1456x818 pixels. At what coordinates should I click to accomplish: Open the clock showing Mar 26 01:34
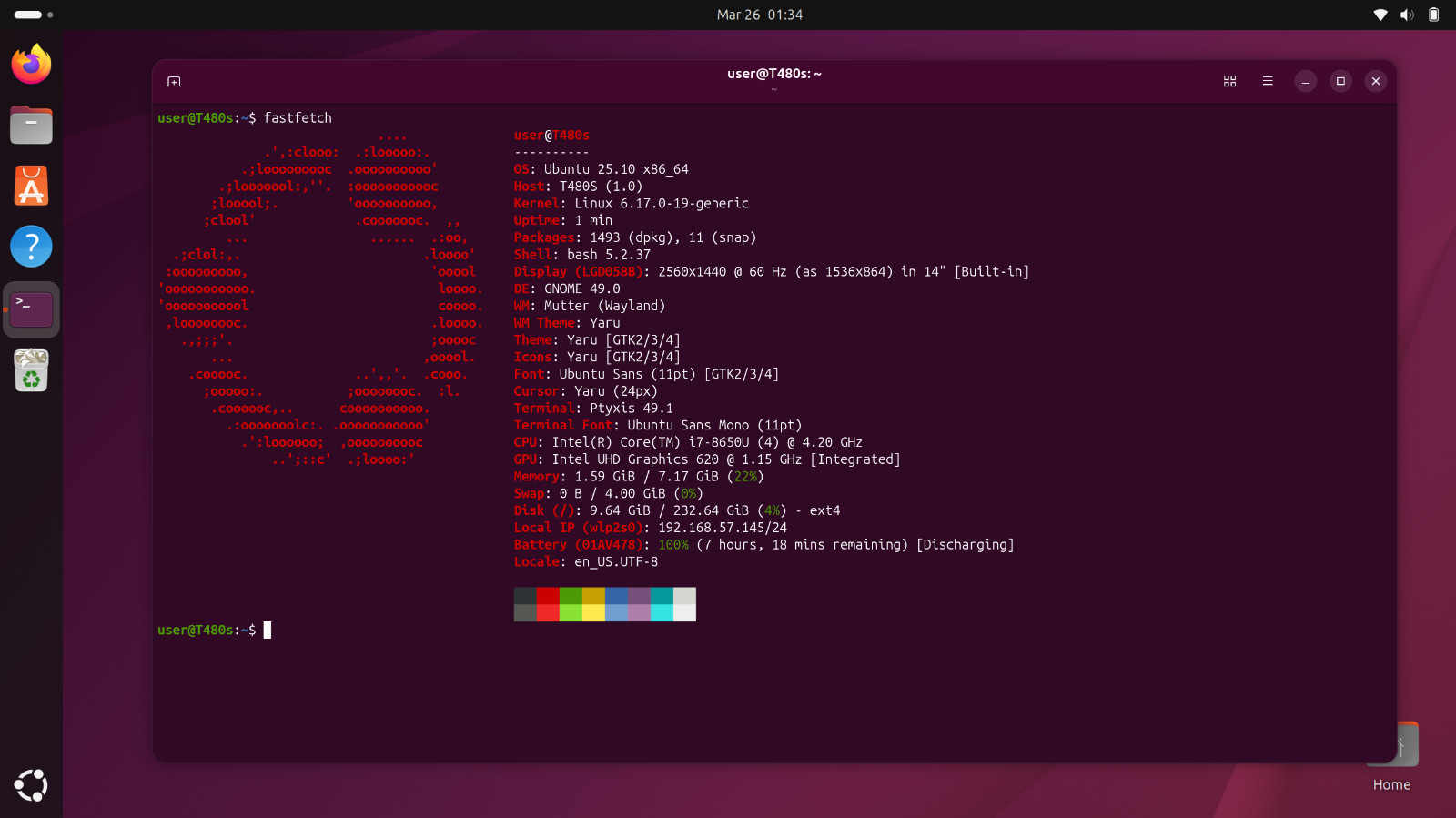pos(760,15)
